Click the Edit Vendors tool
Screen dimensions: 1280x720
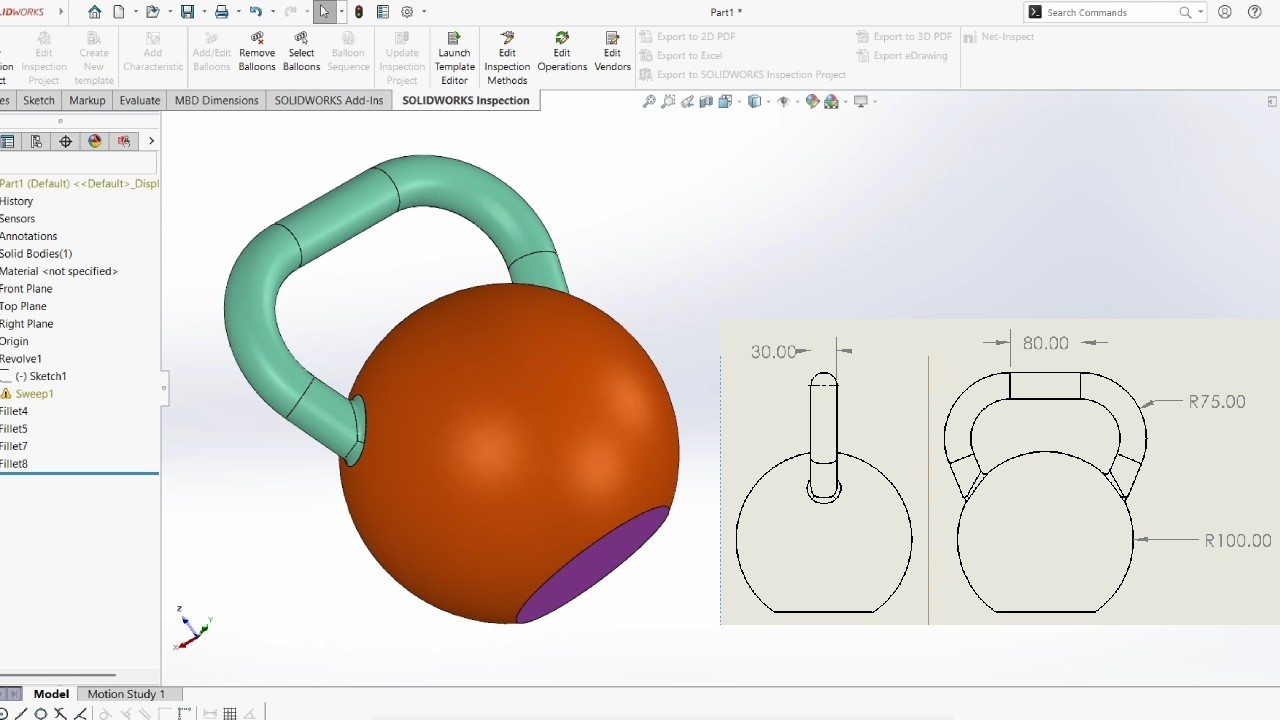click(612, 53)
